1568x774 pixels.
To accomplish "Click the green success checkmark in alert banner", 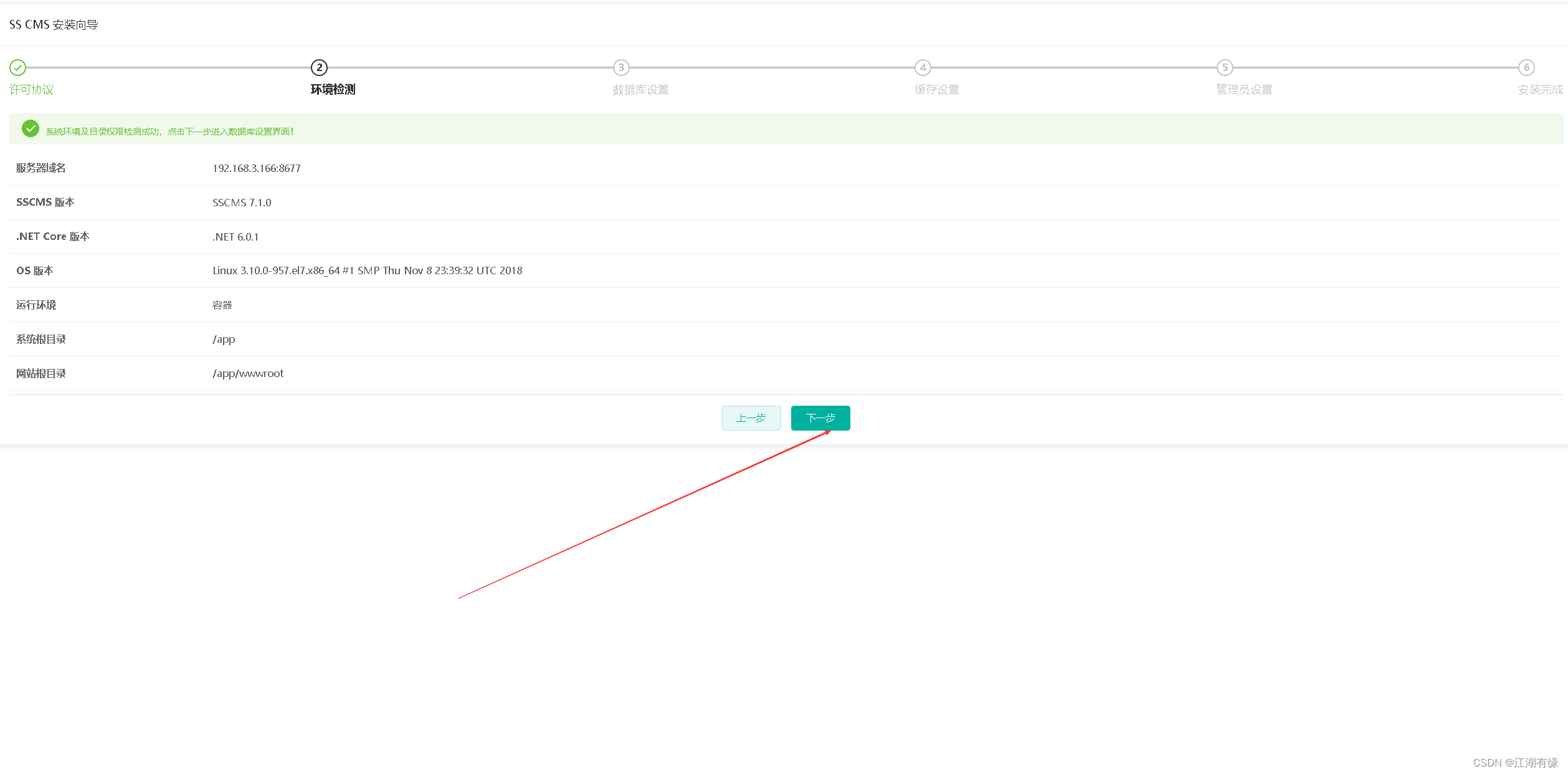I will click(x=31, y=129).
